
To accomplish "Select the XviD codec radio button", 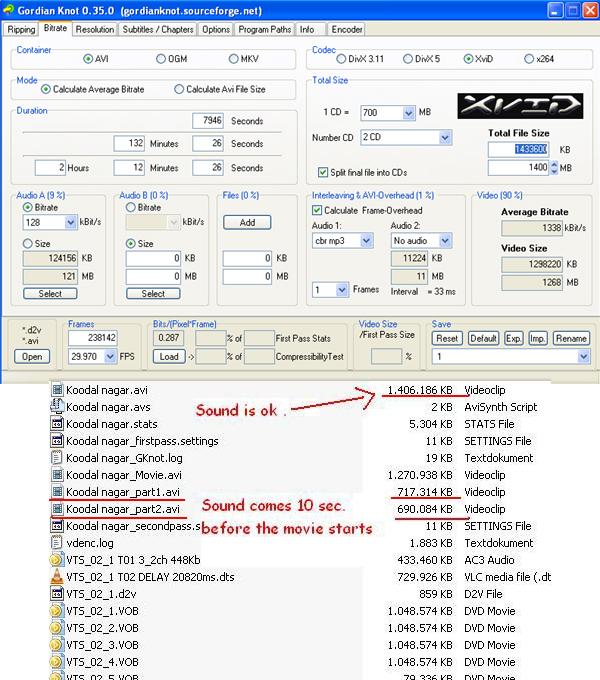I will (x=468, y=59).
